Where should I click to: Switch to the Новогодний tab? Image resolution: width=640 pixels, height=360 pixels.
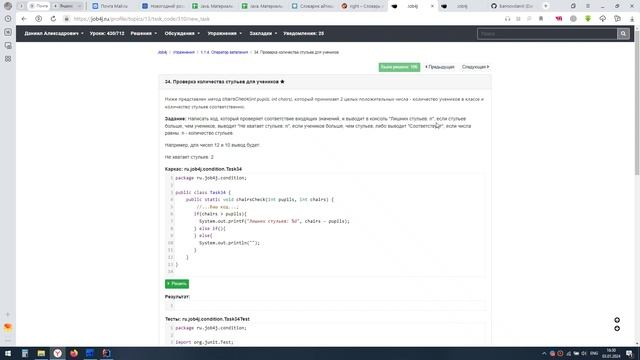click(163, 6)
